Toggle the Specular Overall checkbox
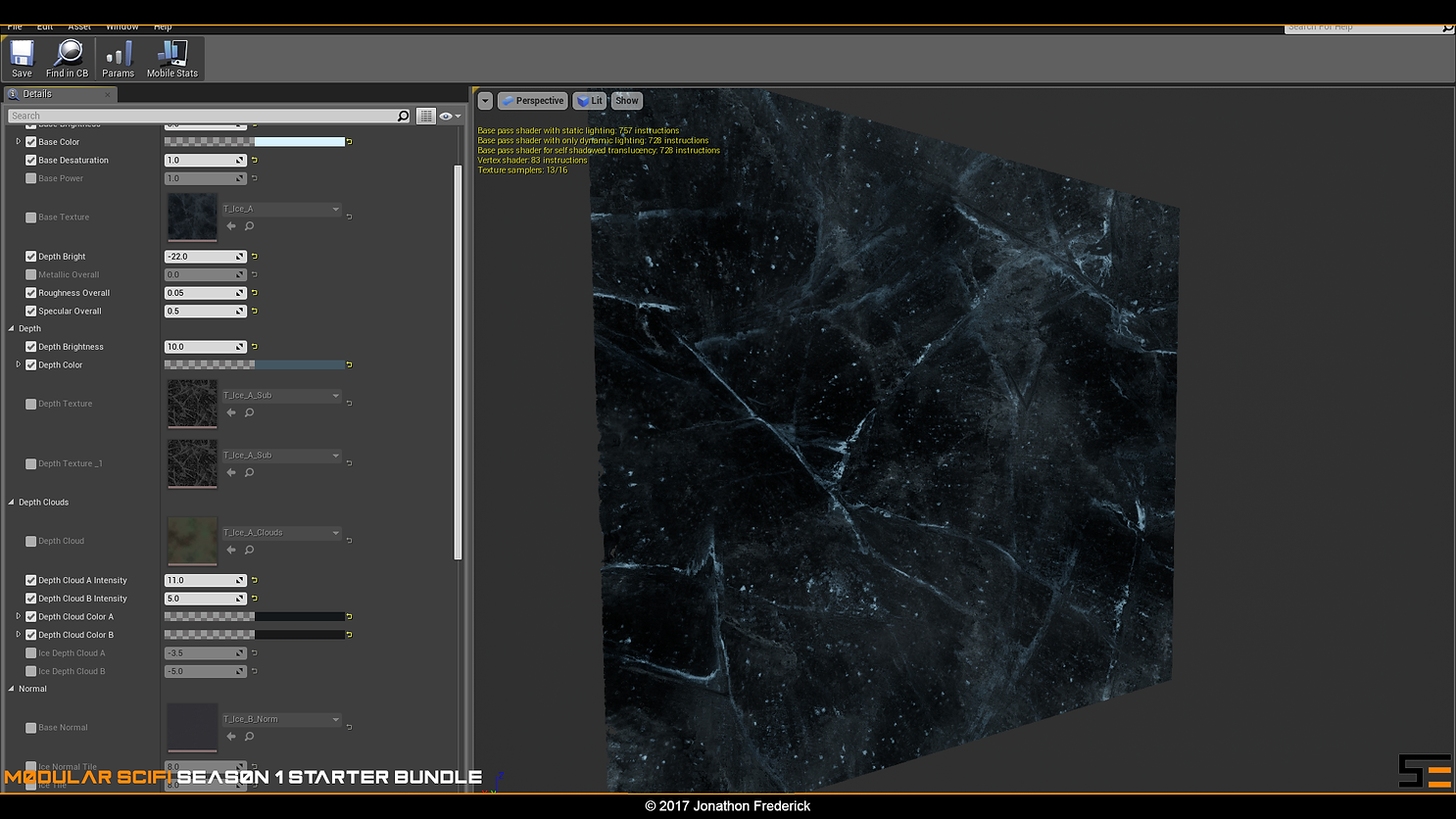 [x=30, y=312]
